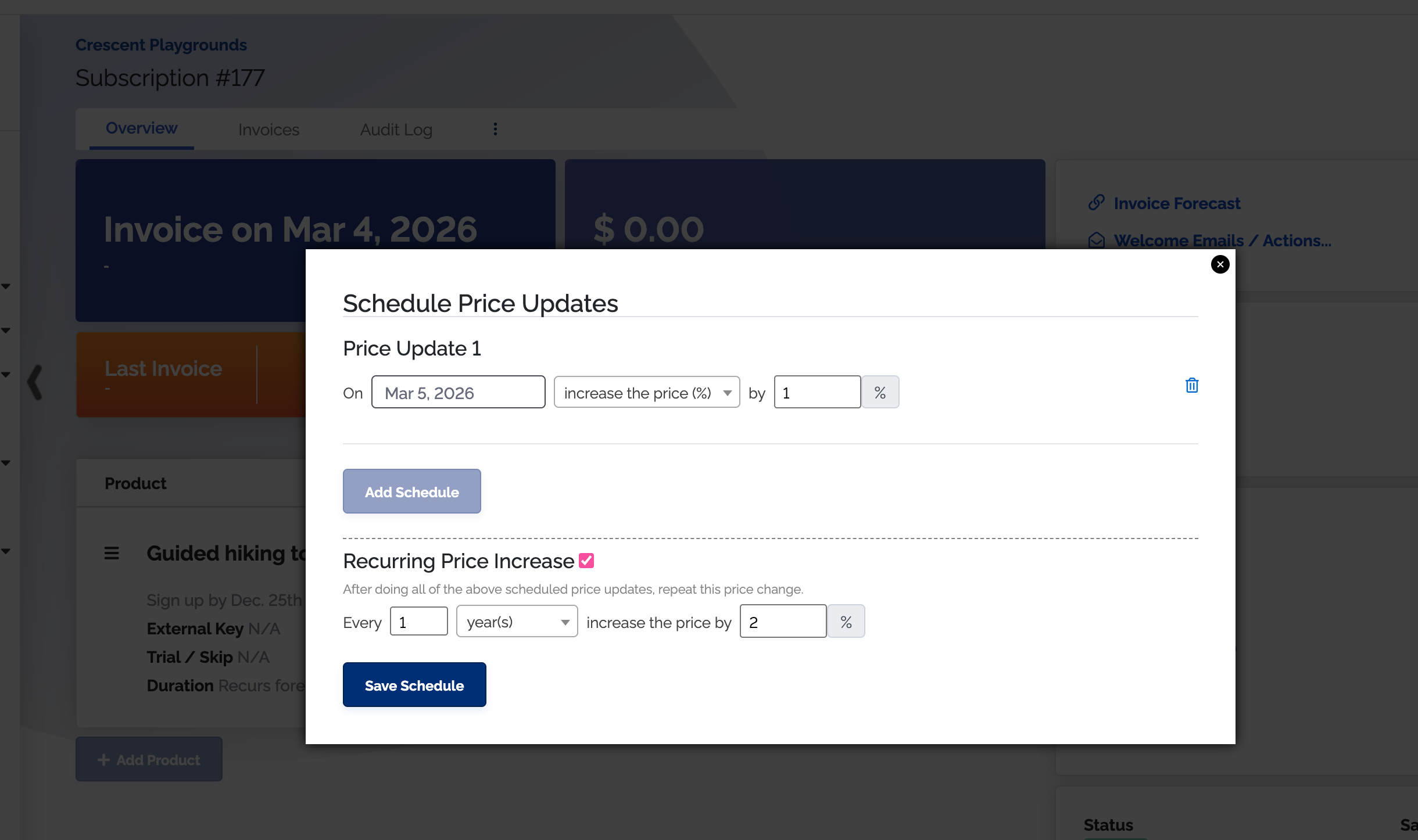1418x840 pixels.
Task: Click the percent sign addon of Price Update 1
Action: tap(880, 393)
